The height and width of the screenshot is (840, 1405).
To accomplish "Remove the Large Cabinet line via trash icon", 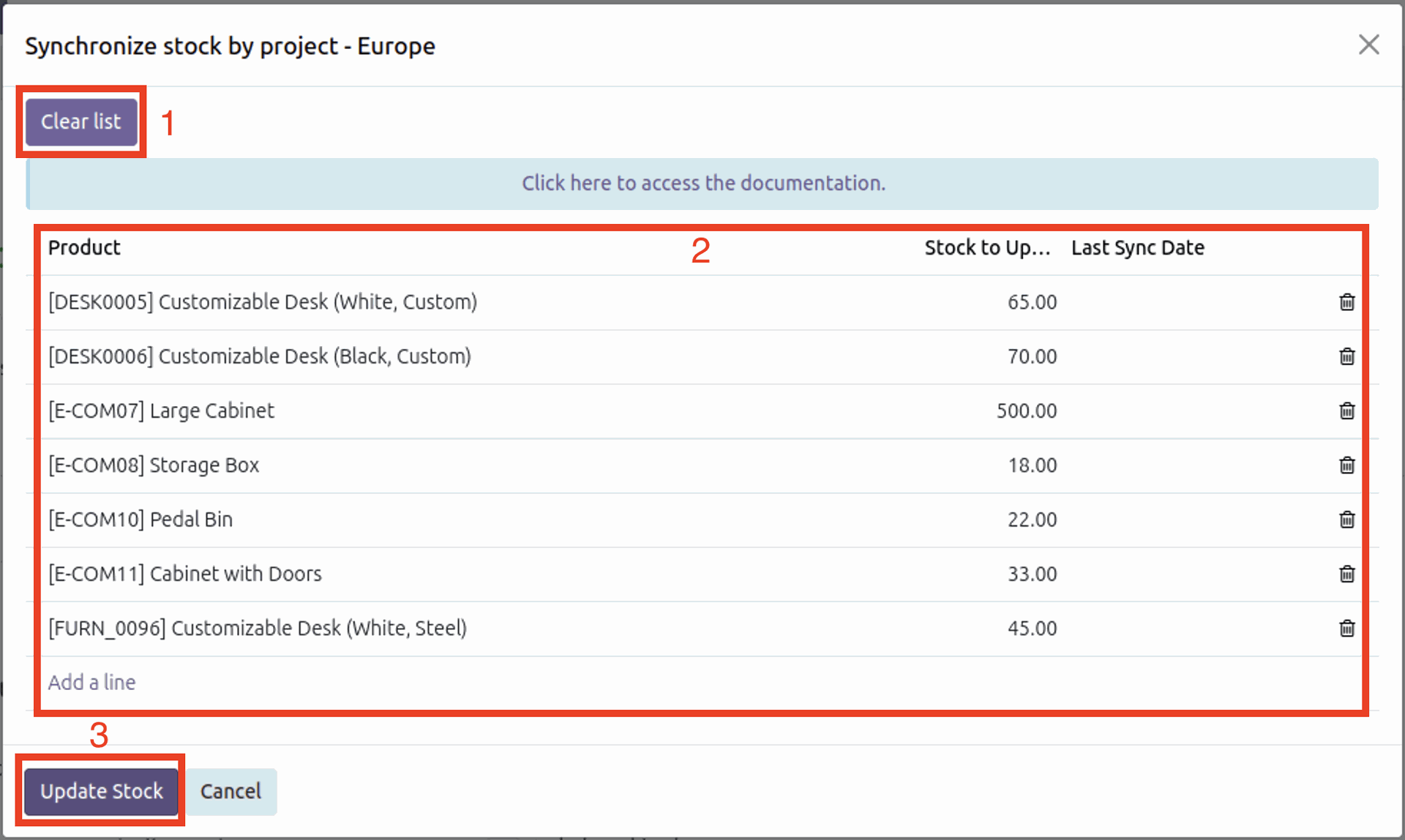I will click(1346, 410).
